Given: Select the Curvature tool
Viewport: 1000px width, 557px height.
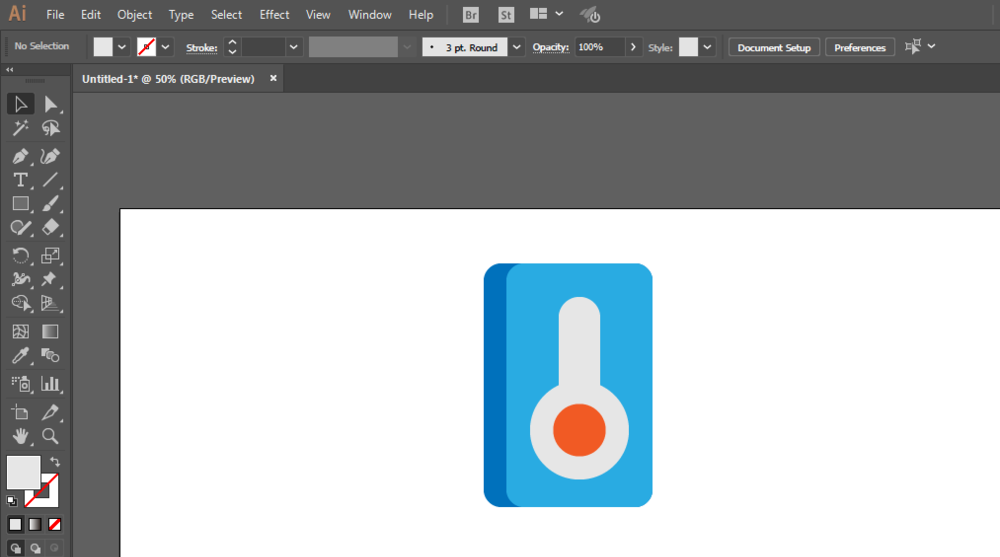Looking at the screenshot, I should (50, 156).
